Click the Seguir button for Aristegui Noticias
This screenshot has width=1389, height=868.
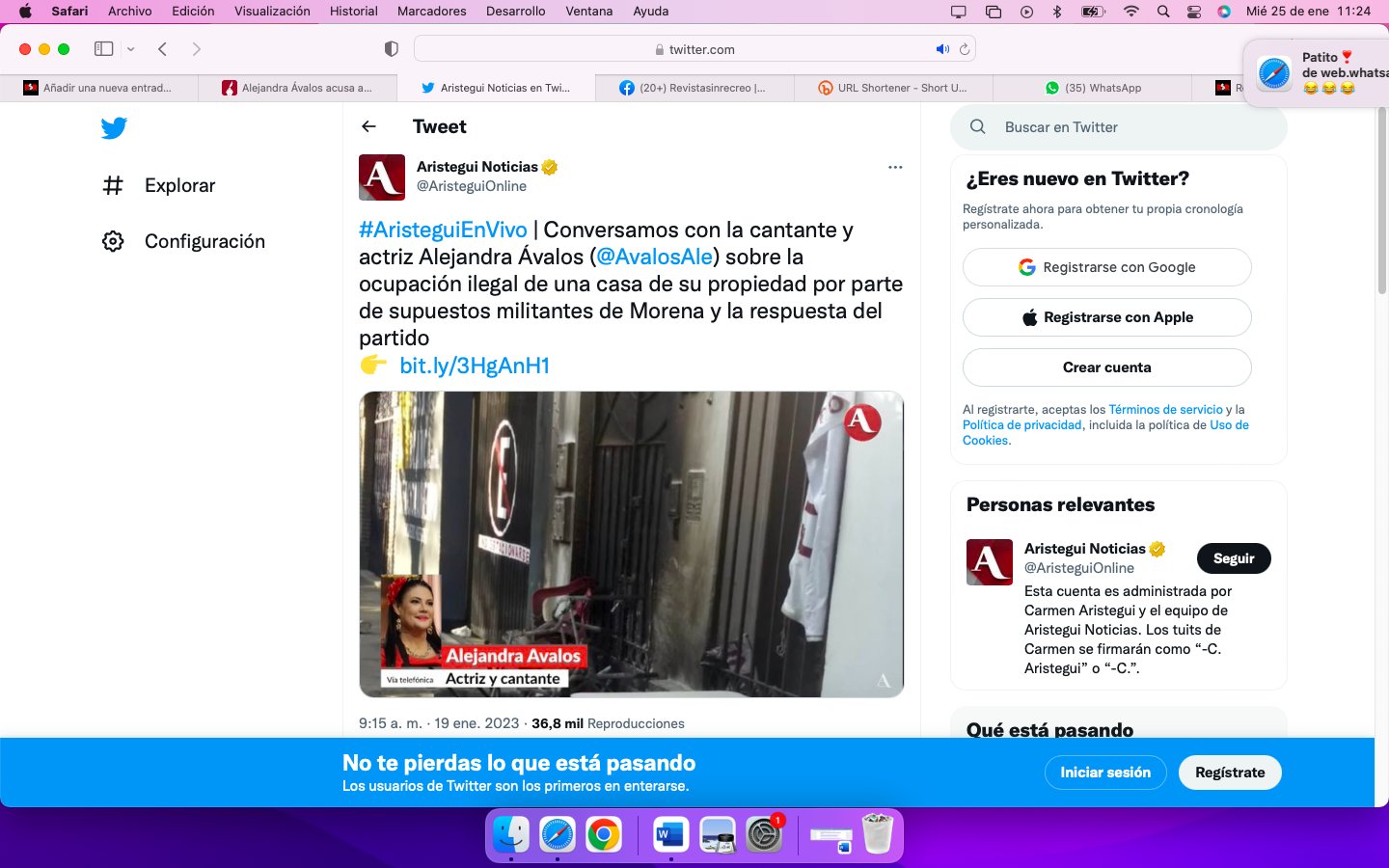coord(1233,558)
